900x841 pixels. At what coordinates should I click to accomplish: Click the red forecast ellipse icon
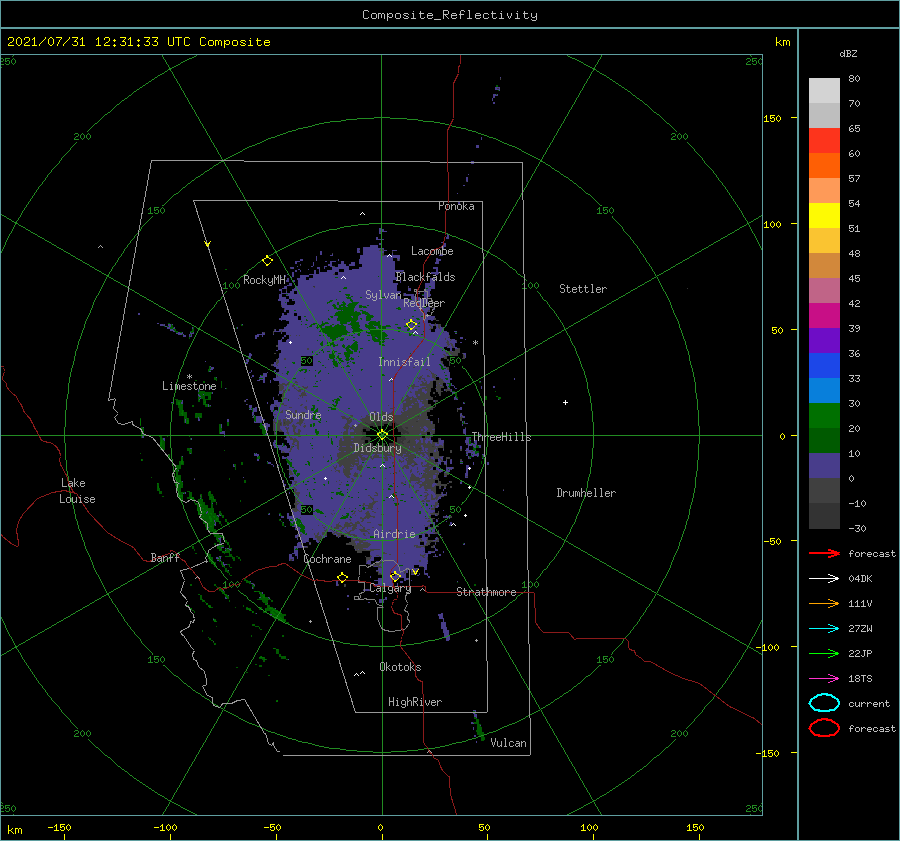coord(824,728)
